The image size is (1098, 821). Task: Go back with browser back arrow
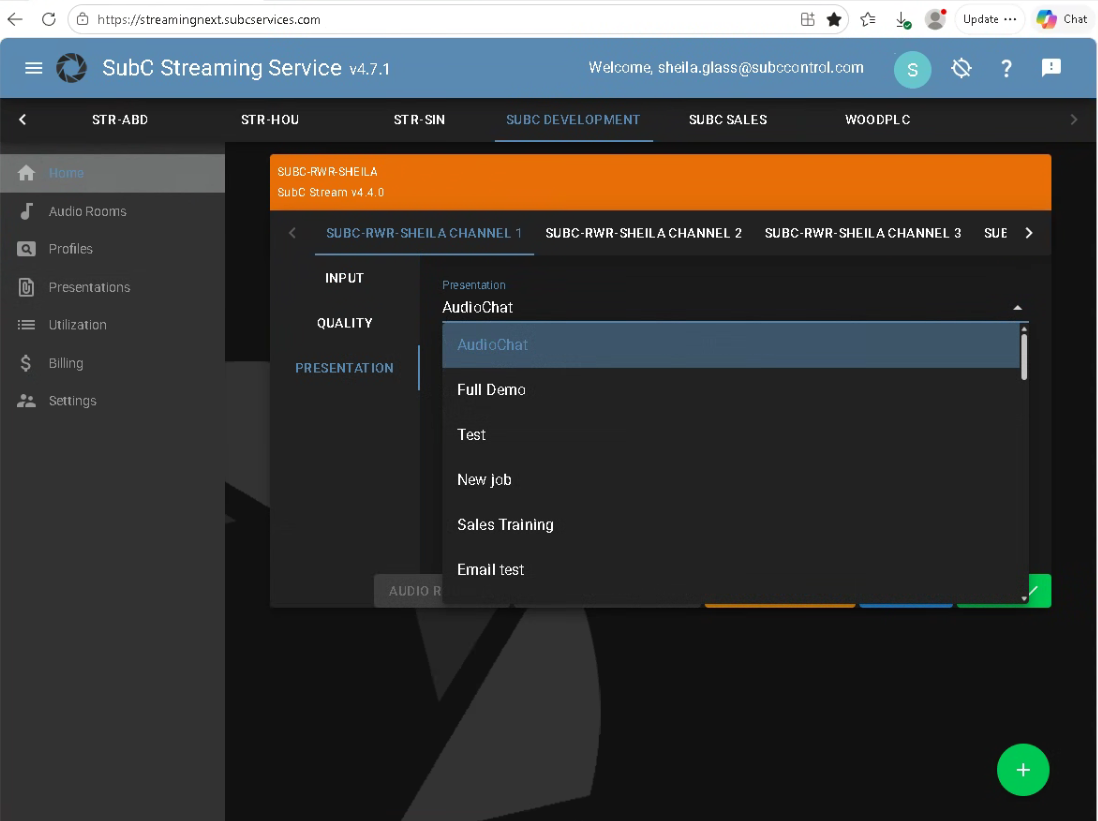(15, 20)
